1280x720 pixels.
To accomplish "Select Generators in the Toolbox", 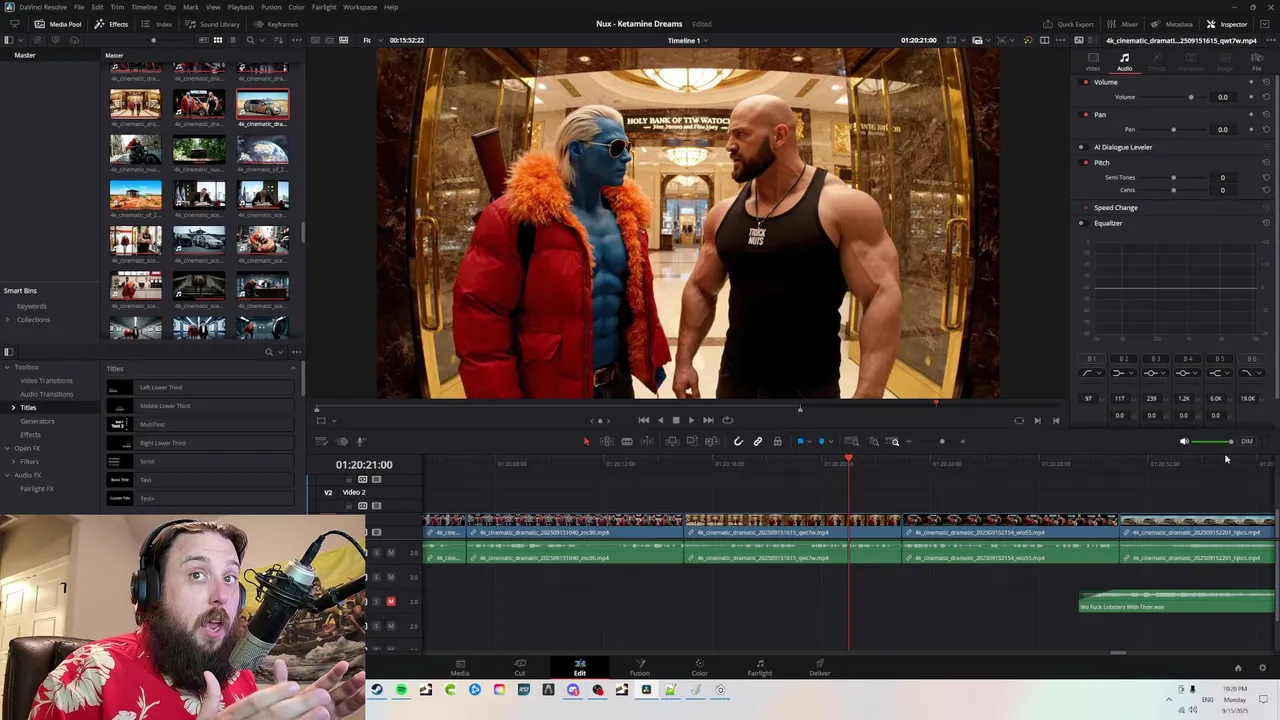I will click(x=38, y=421).
